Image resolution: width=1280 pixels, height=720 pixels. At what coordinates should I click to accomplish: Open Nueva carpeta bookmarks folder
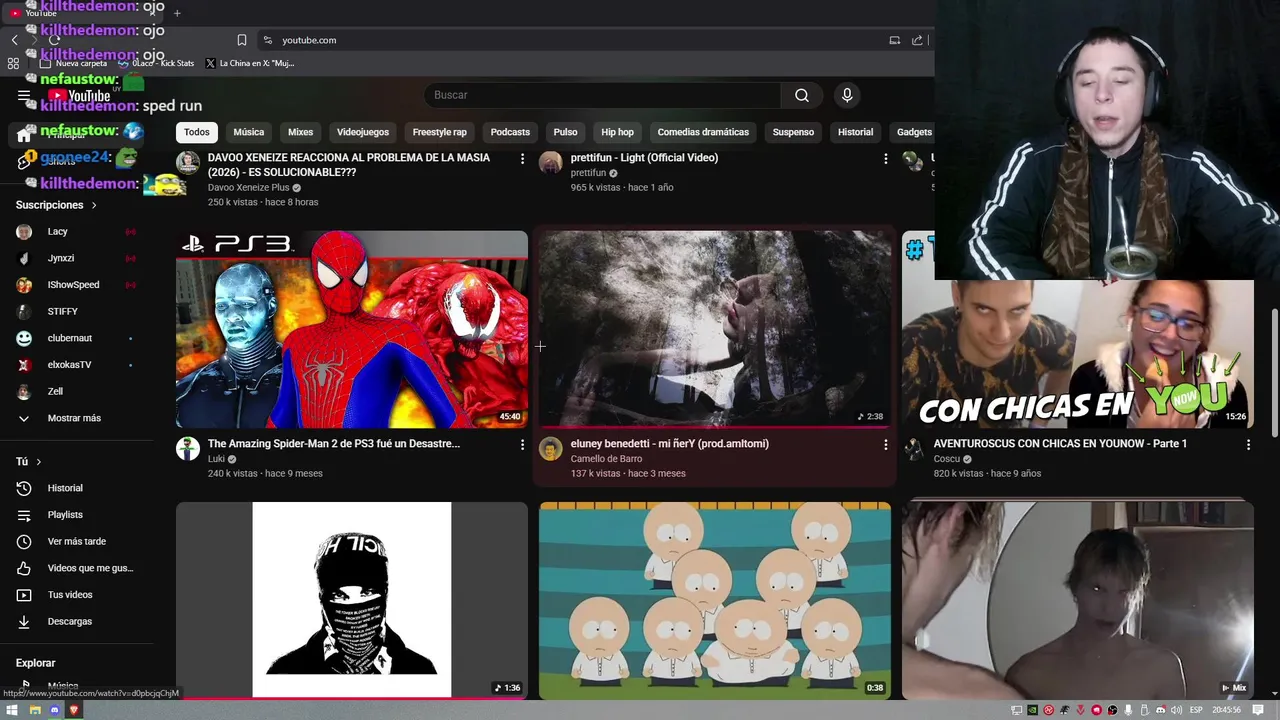73,63
